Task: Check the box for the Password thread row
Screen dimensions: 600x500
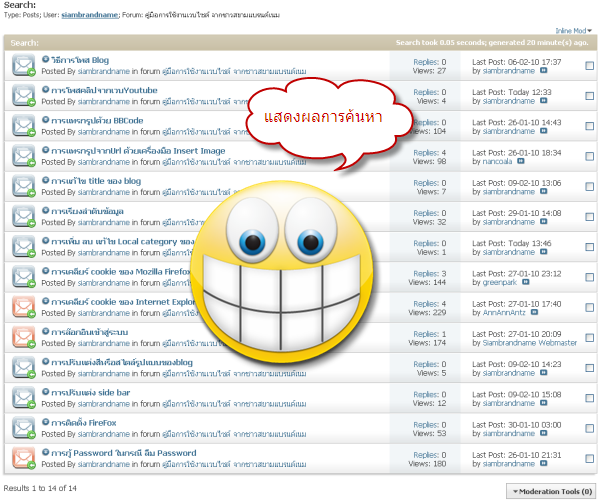Action: [x=589, y=458]
